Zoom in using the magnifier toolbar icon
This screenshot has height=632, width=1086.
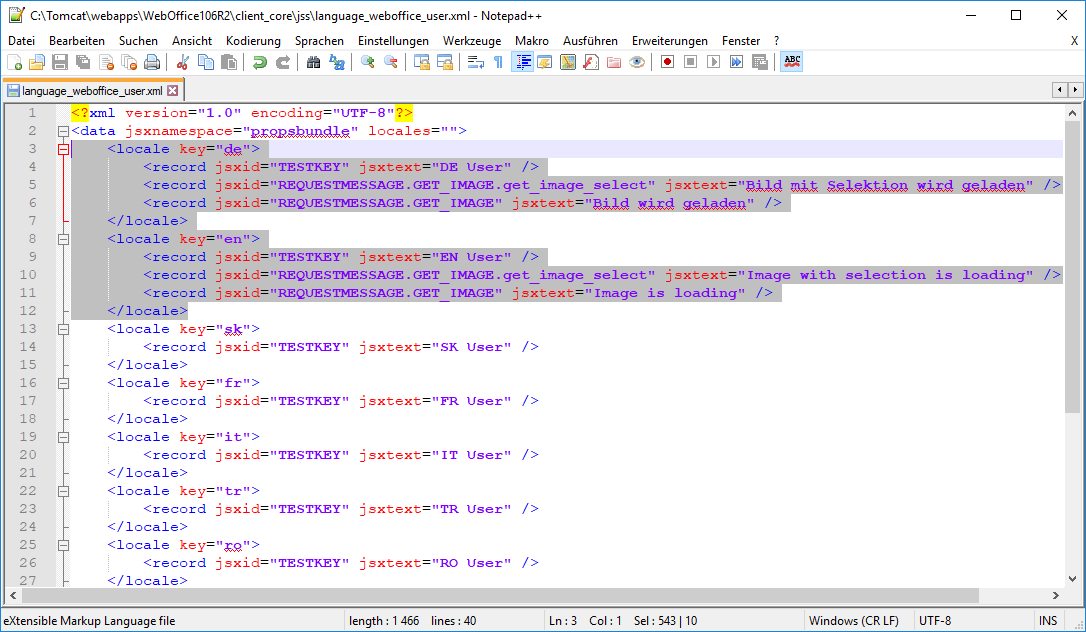click(x=368, y=61)
